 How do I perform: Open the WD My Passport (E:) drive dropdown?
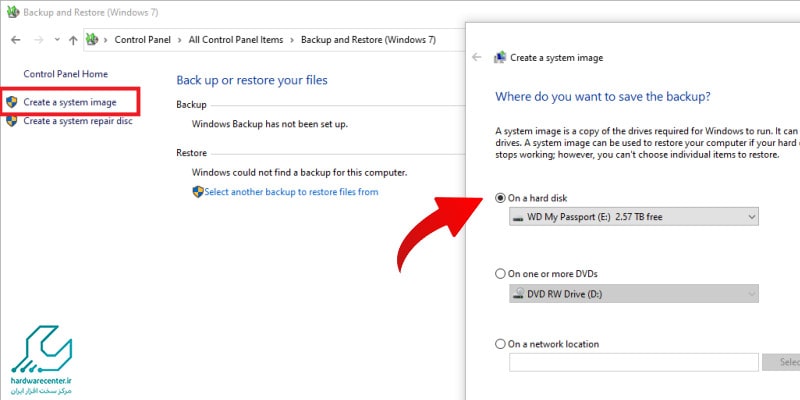pyautogui.click(x=634, y=217)
